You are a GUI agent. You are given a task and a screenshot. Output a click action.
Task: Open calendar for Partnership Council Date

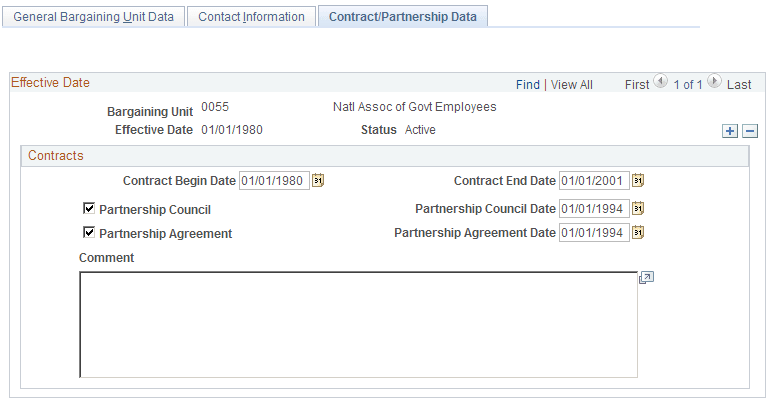pyautogui.click(x=638, y=209)
